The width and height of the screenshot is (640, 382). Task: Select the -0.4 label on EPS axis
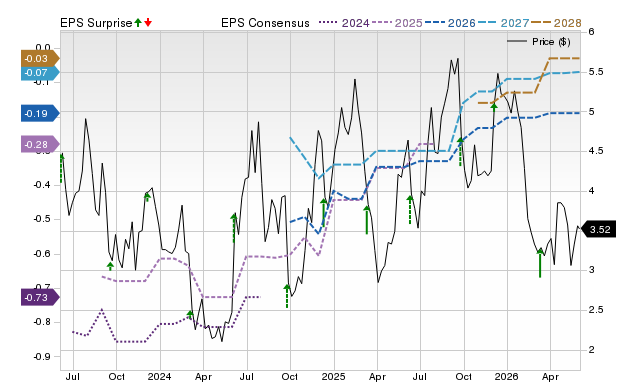tap(42, 185)
